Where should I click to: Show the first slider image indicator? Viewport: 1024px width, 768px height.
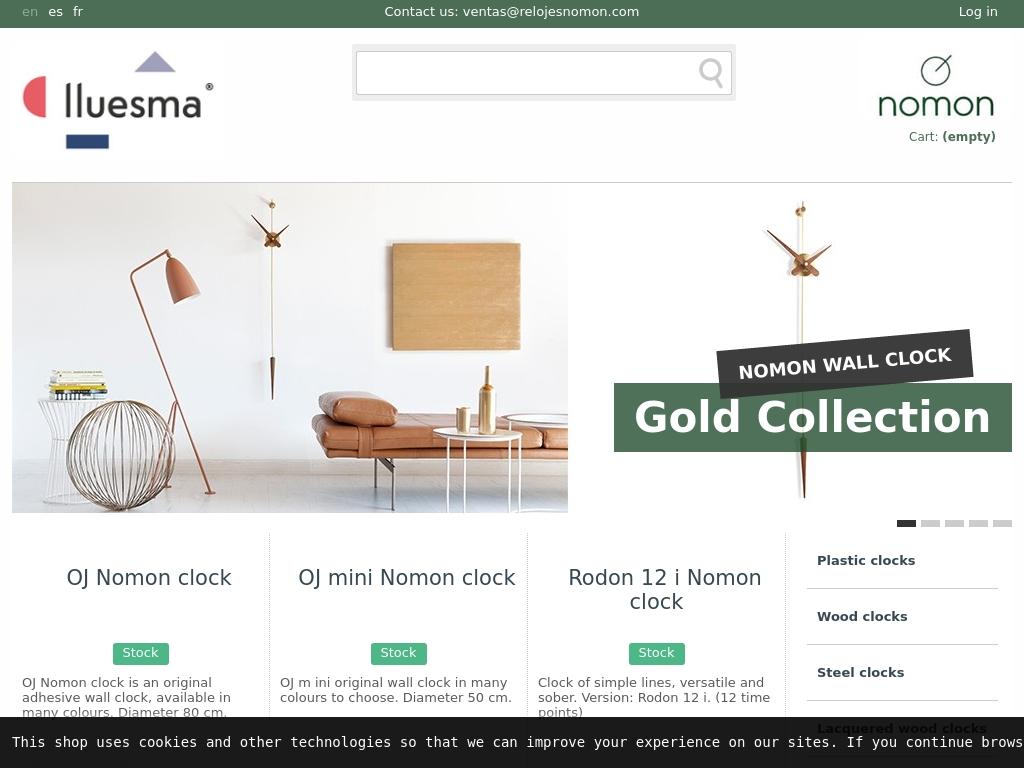coord(906,523)
